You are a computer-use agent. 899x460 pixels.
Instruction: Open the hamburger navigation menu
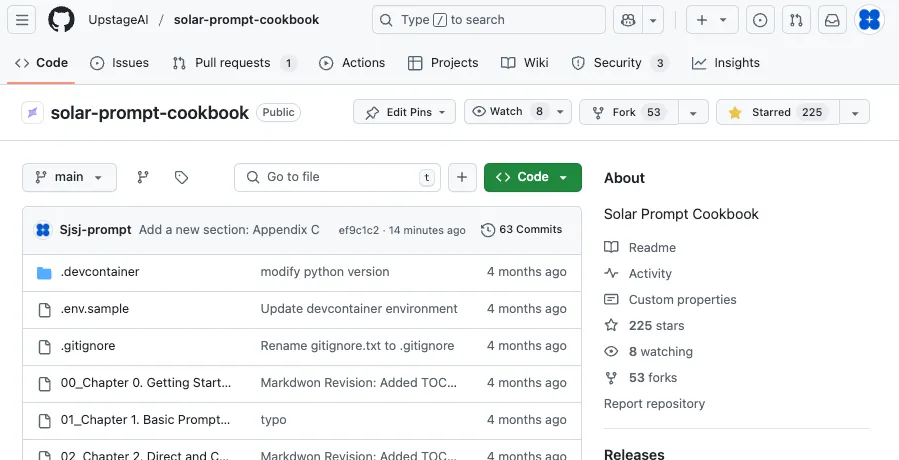click(23, 20)
